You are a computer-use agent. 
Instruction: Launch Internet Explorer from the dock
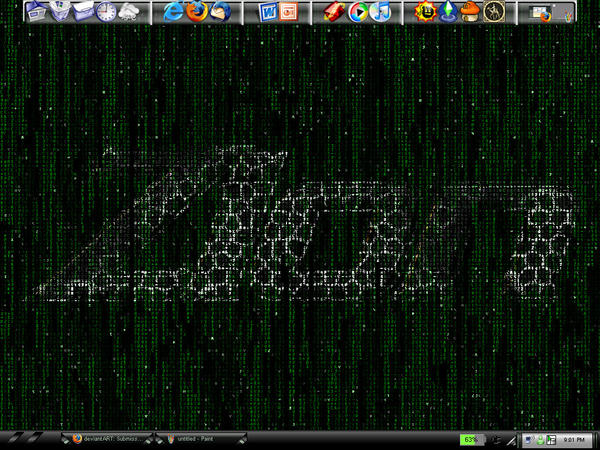click(x=173, y=11)
